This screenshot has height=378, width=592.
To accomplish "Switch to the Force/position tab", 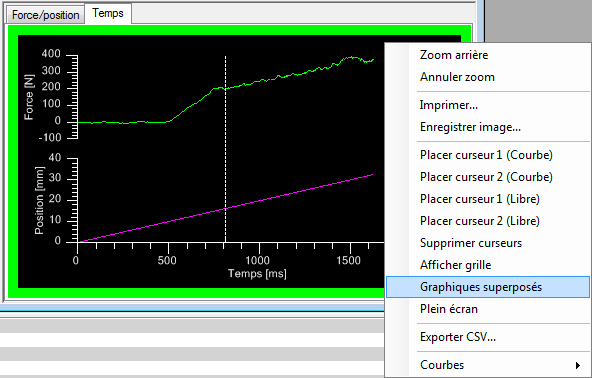I will [45, 15].
